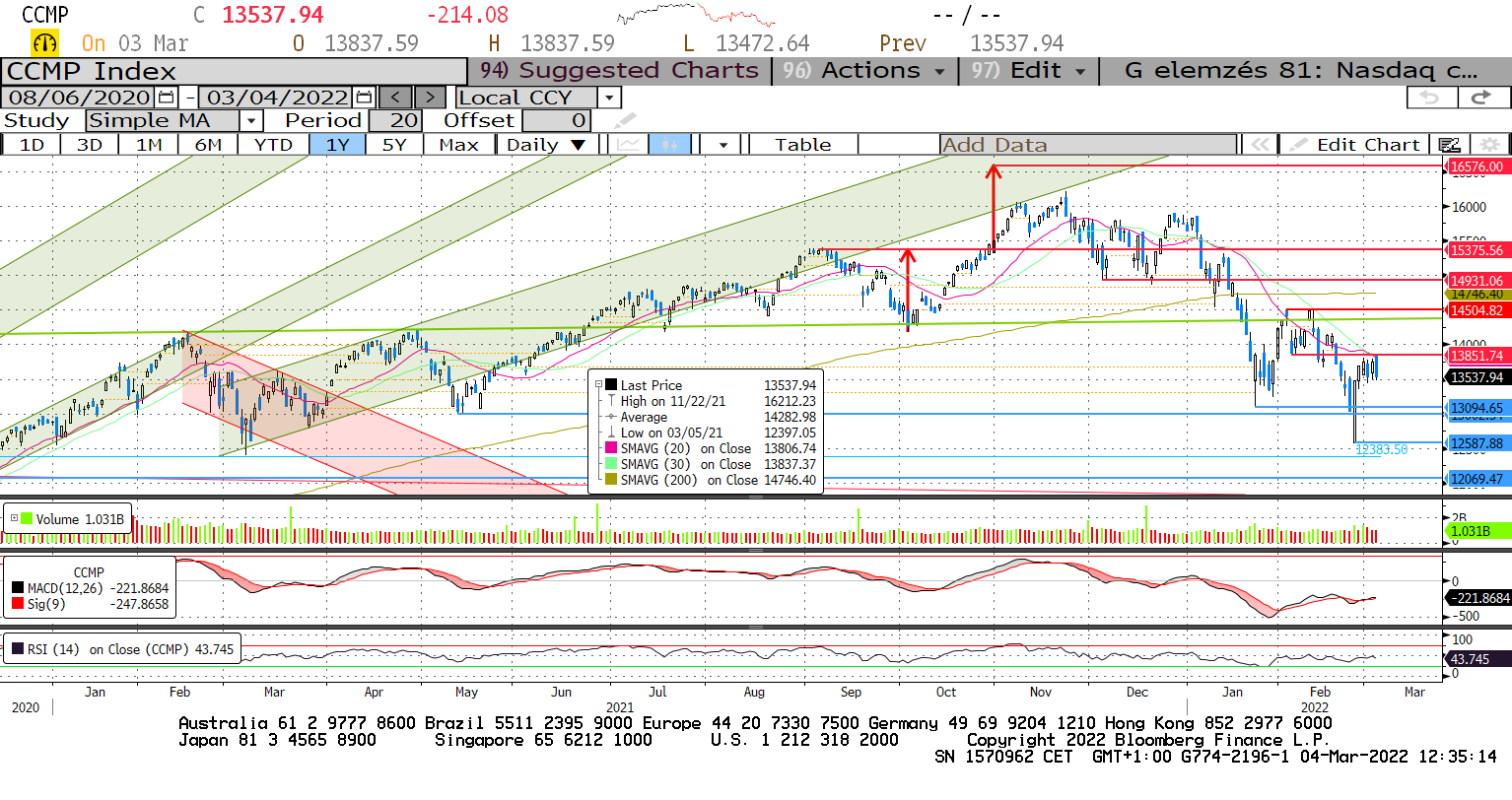The width and height of the screenshot is (1512, 800).
Task: Click the 14504.82 price level label
Action: pos(1477,310)
